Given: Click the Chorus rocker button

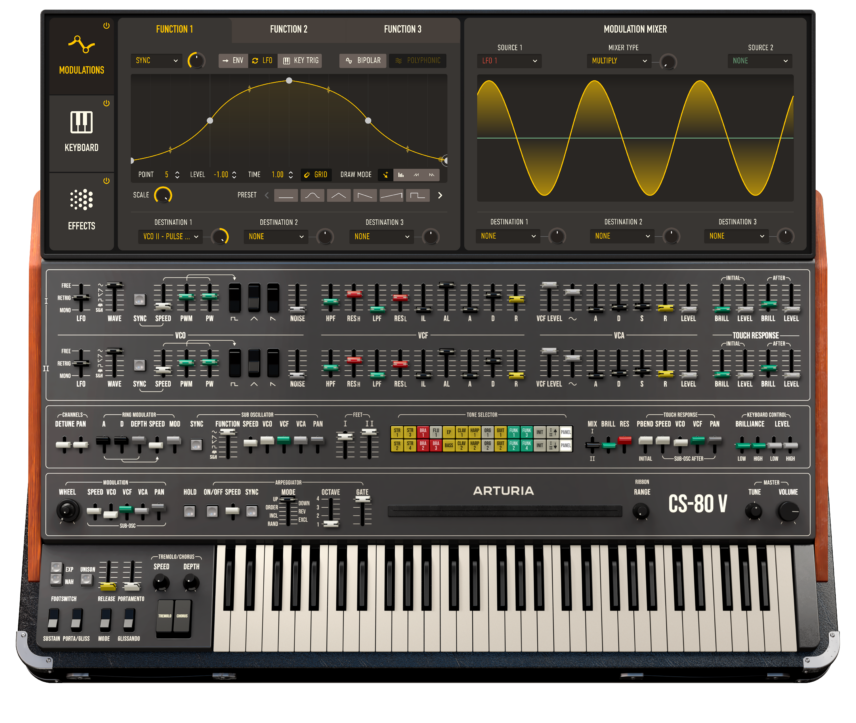Looking at the screenshot, I should 182,618.
